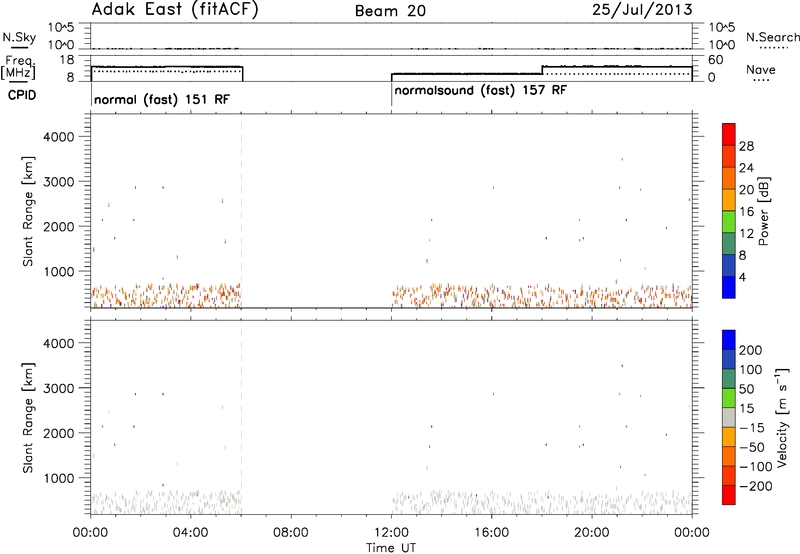800x554 pixels.
Task: Select the orange -100 to -50 Velocity swatch
Action: [x=729, y=457]
